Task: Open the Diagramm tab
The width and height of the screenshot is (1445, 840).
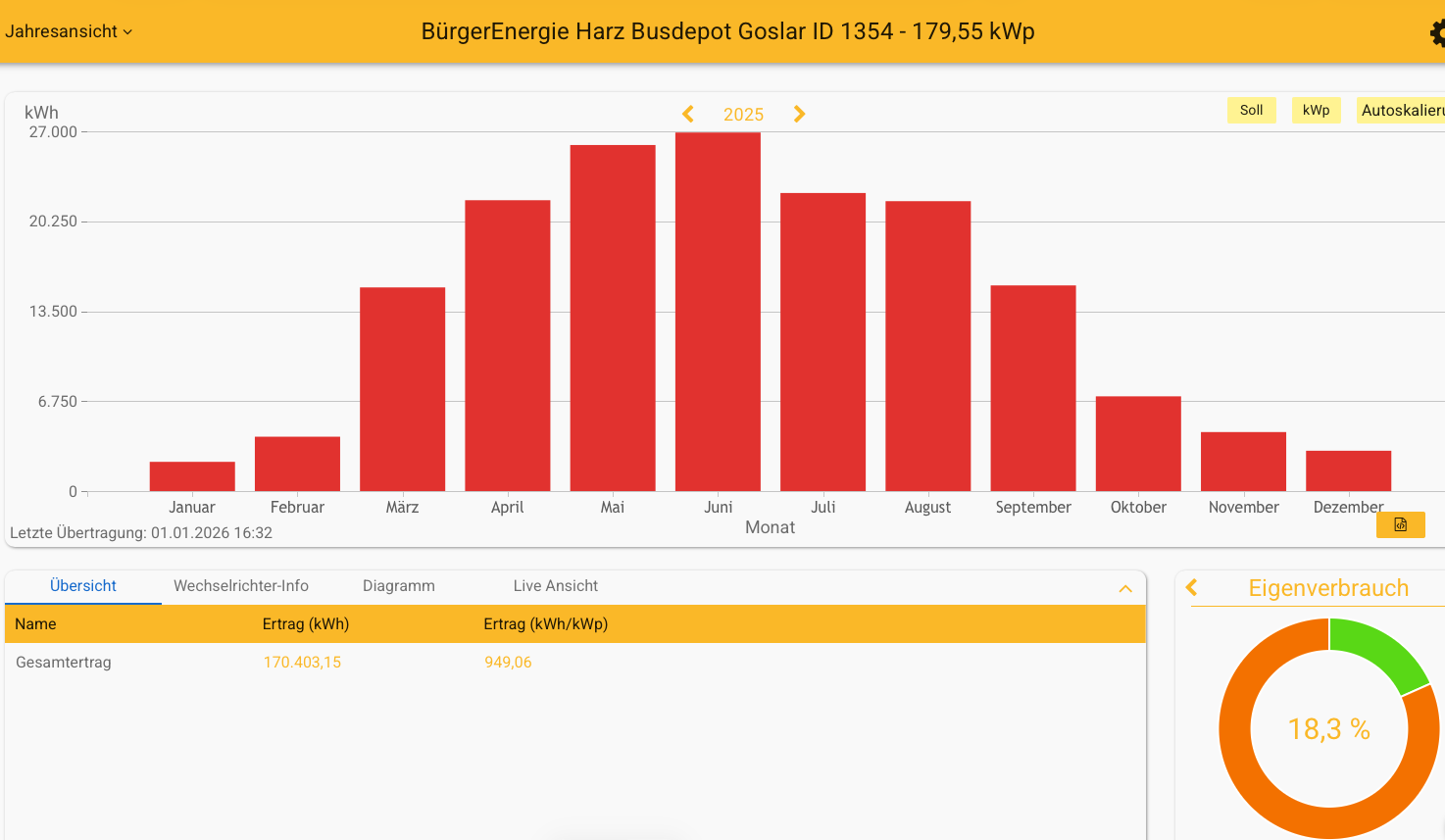Action: tap(398, 586)
